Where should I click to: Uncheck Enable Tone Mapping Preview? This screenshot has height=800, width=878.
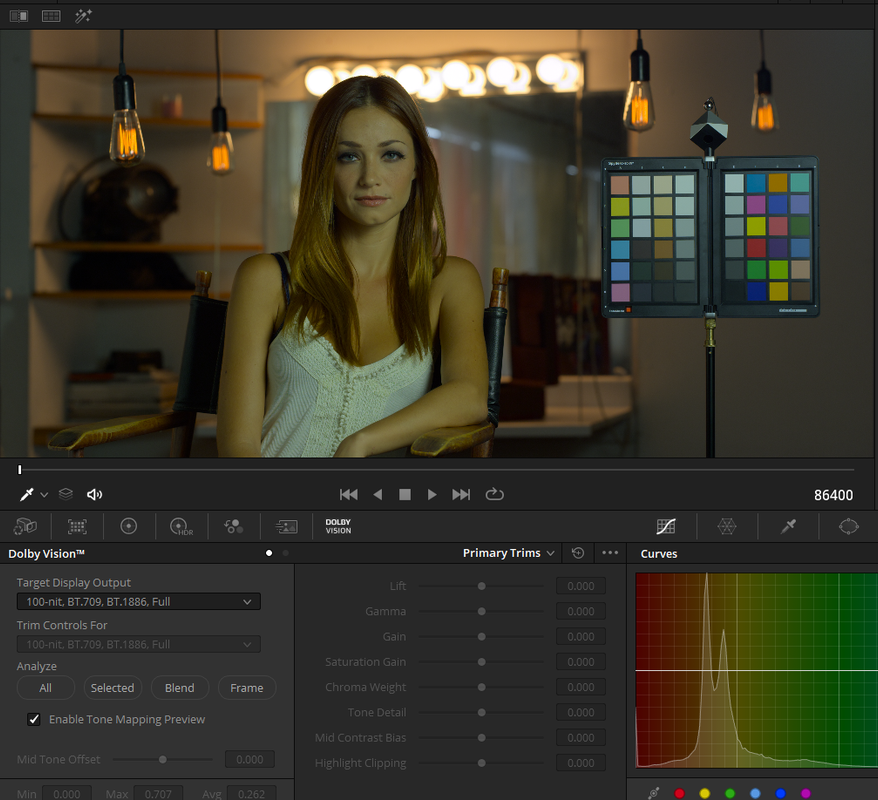[x=34, y=719]
